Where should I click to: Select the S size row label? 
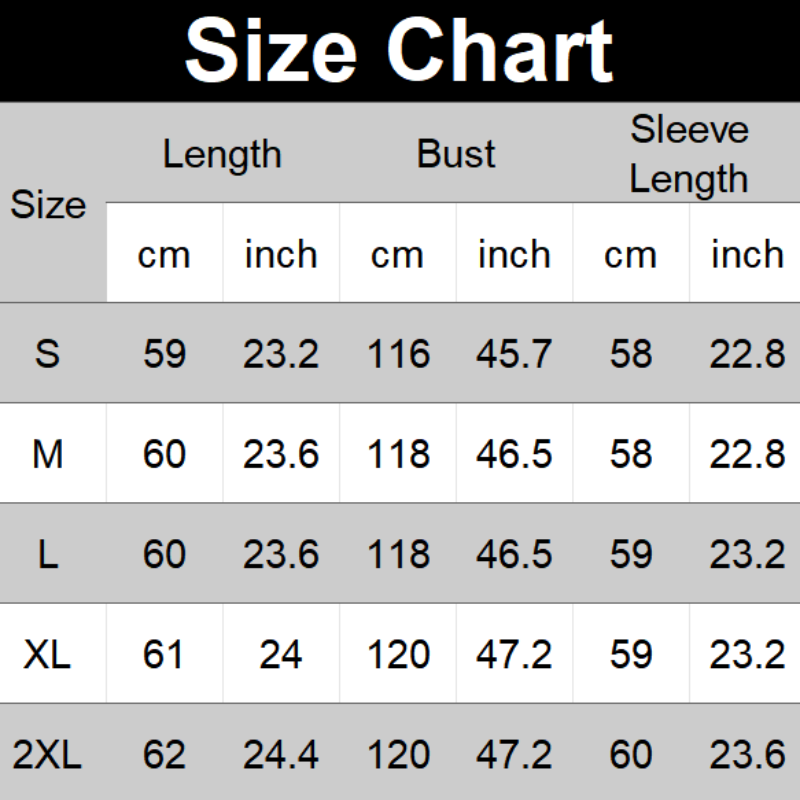pyautogui.click(x=48, y=354)
